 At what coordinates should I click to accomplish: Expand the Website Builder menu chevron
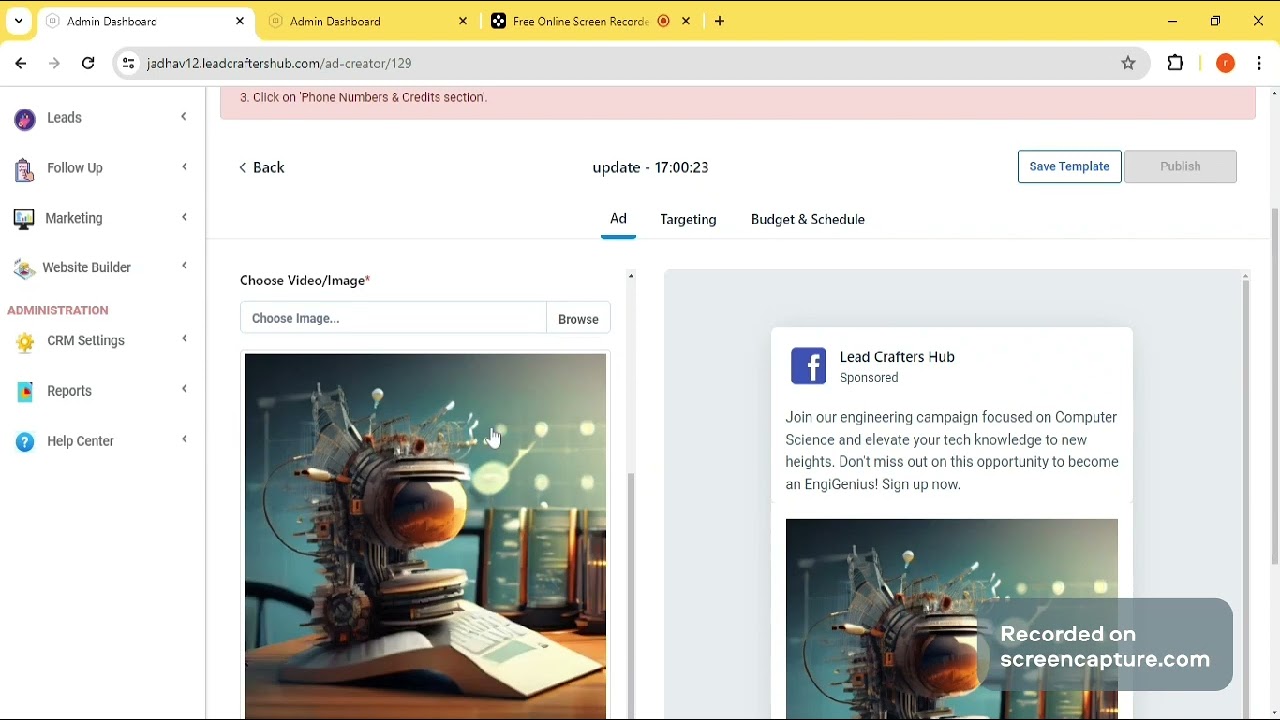click(184, 265)
